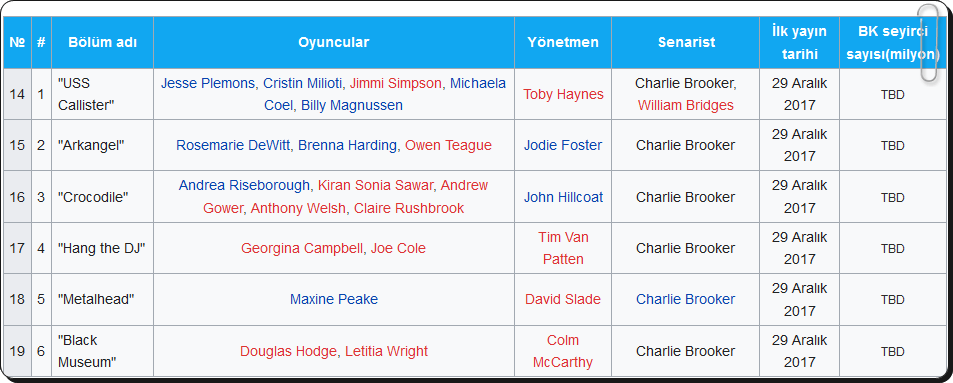Open the Maxine Peake link
The image size is (953, 383).
click(334, 299)
